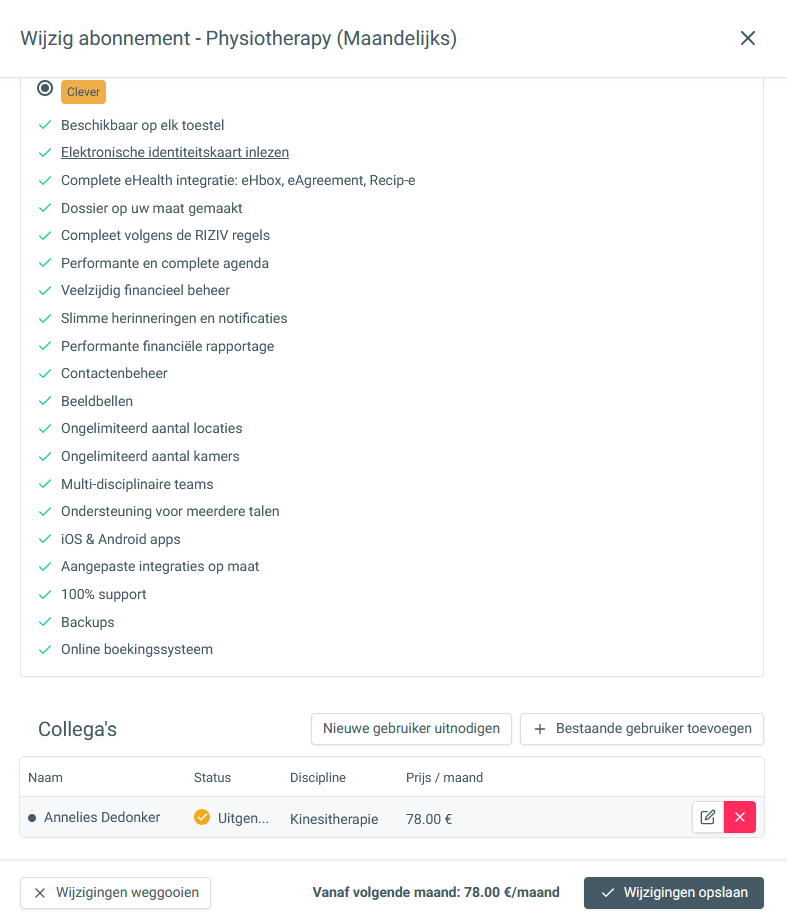
Task: Click the bullet dot before Annelies Dedonker
Action: coord(32,818)
